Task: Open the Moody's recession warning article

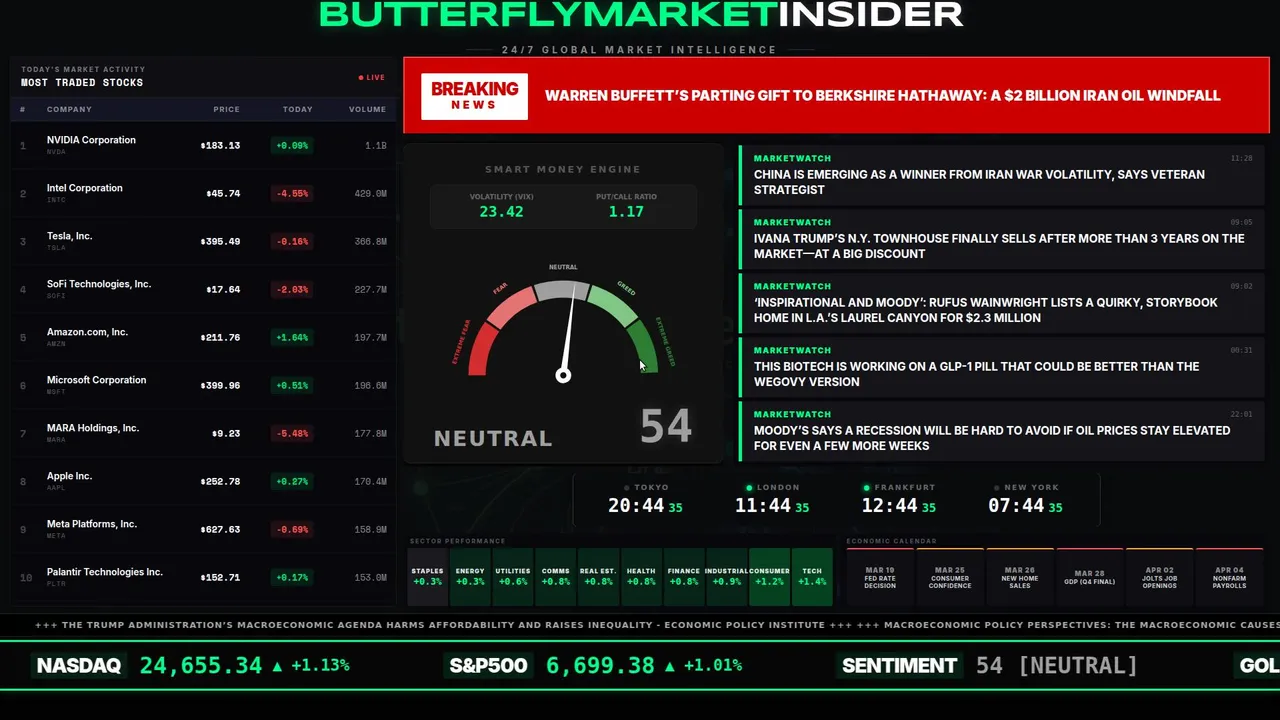Action: [x=1001, y=431]
